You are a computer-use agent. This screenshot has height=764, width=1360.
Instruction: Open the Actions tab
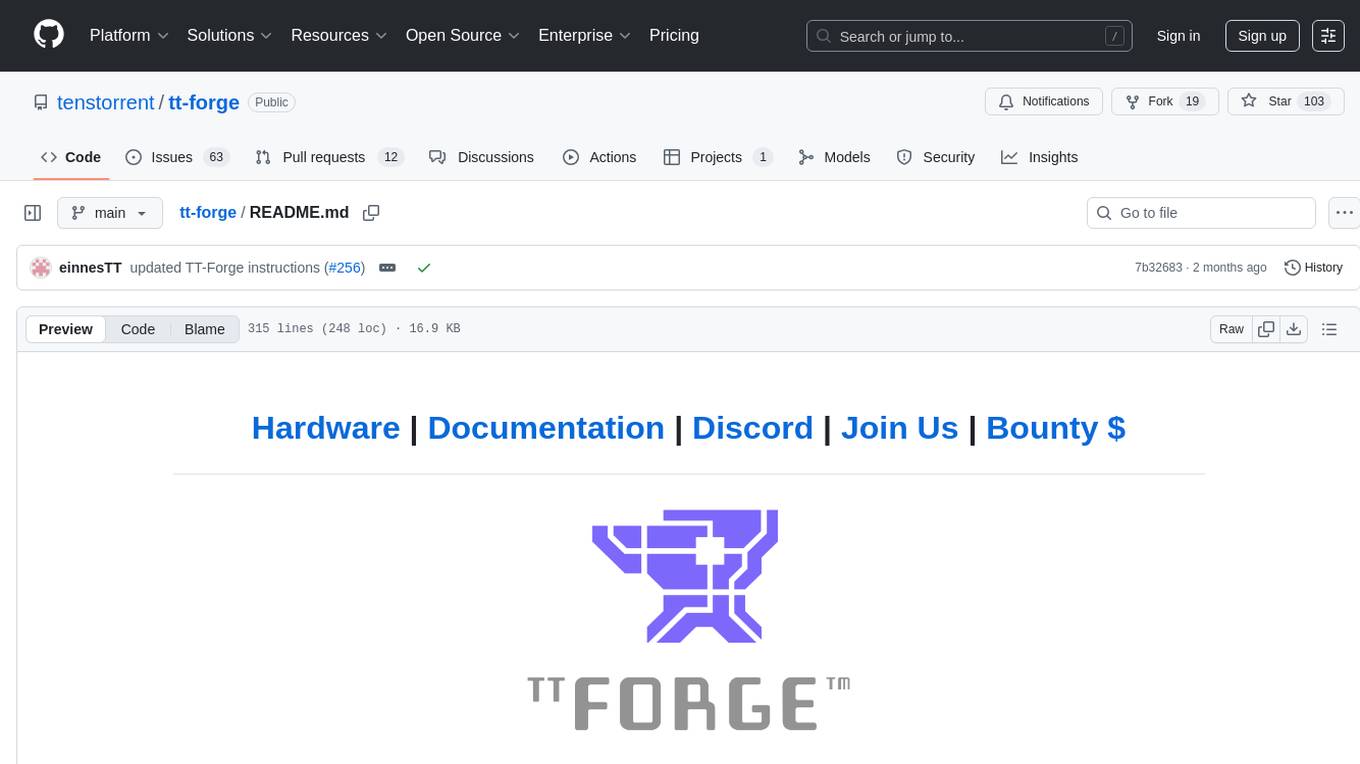click(600, 157)
